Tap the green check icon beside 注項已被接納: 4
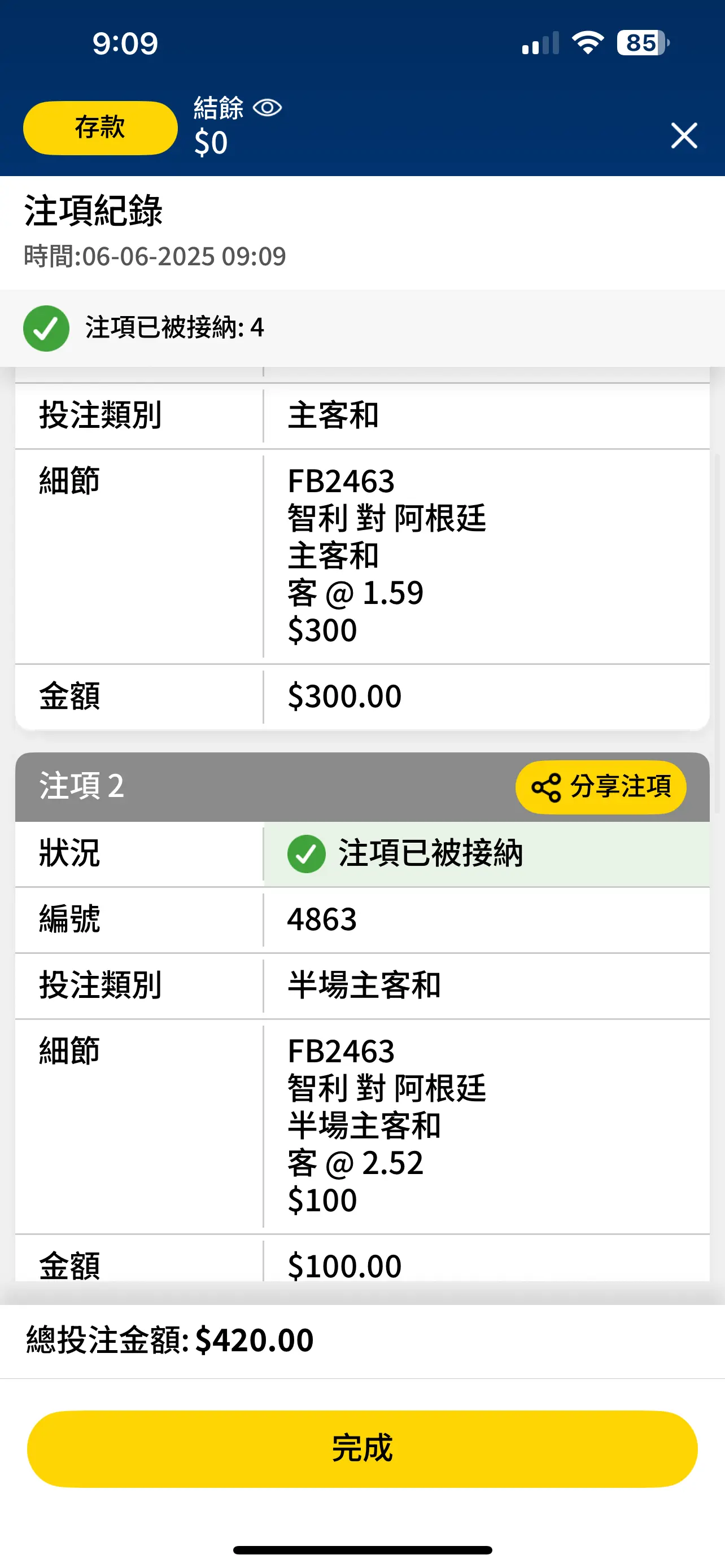The height and width of the screenshot is (1568, 725). pos(46,328)
